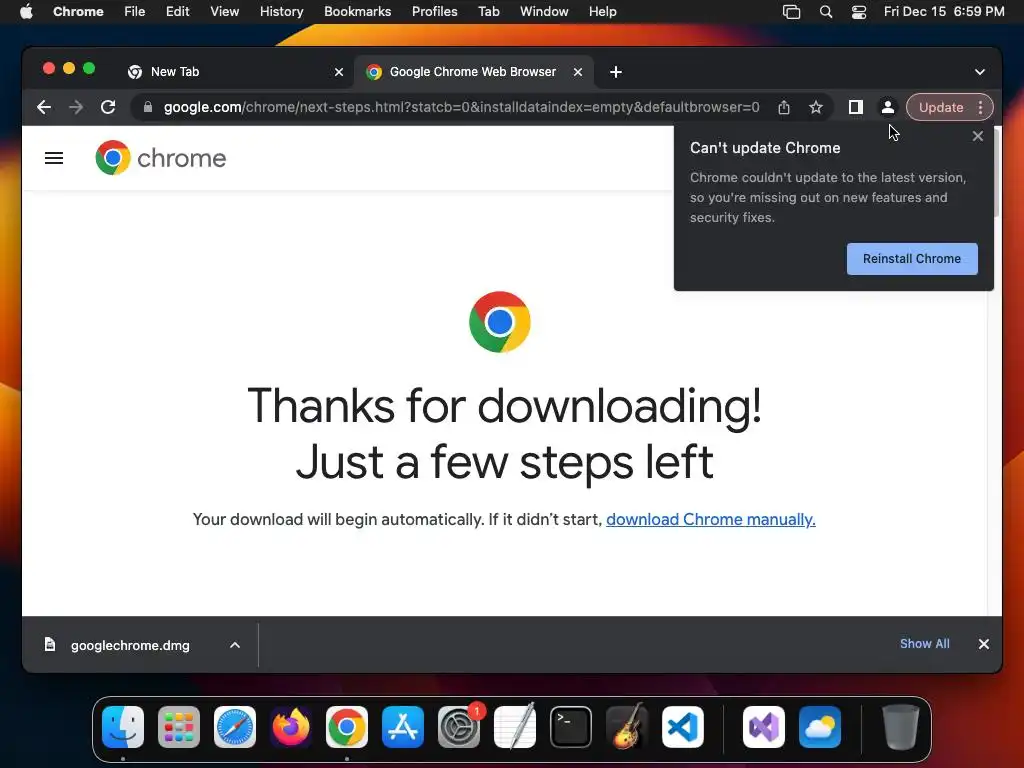Image resolution: width=1024 pixels, height=768 pixels.
Task: Close the Google Chrome Web Browser tab
Action: coord(578,72)
